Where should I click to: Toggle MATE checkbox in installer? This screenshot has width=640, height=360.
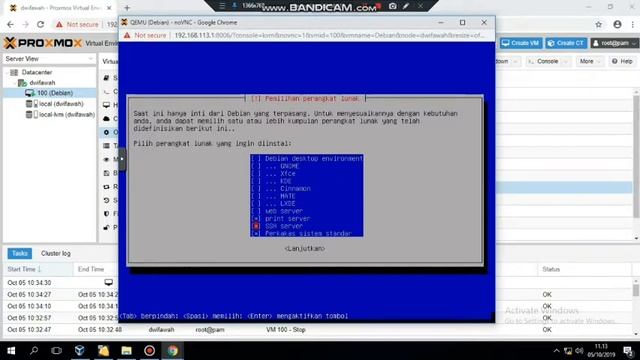256,196
